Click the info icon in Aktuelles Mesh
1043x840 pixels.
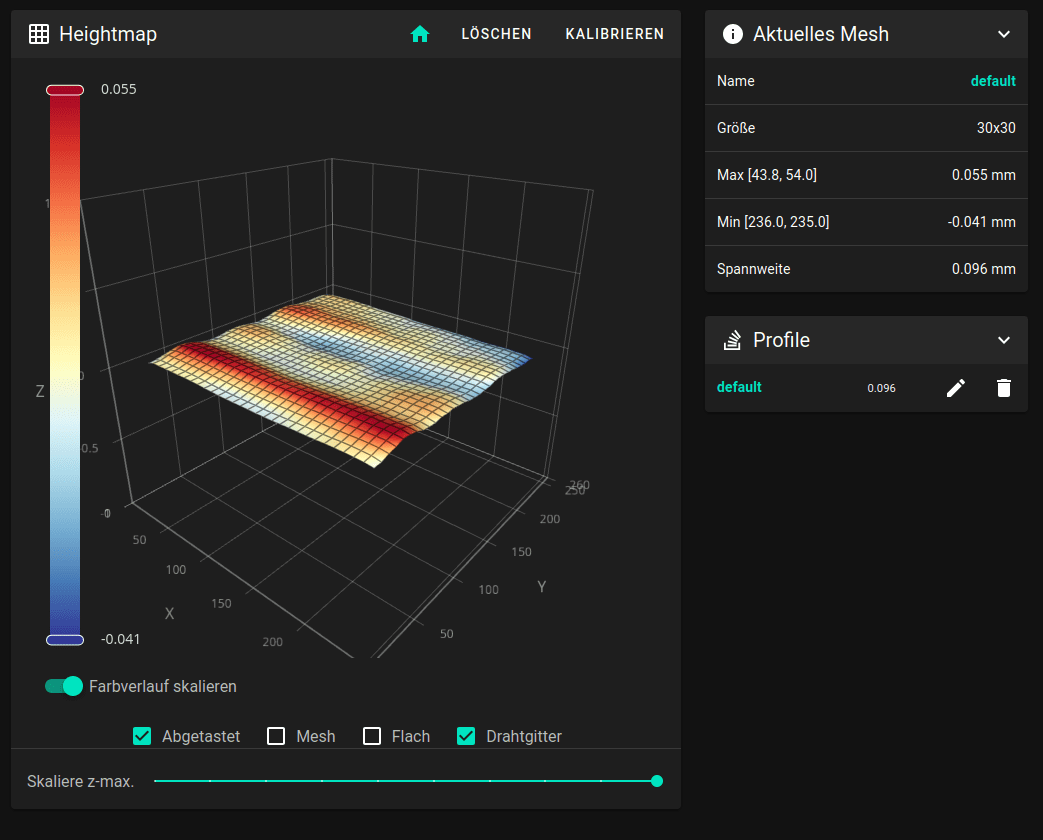tap(732, 34)
